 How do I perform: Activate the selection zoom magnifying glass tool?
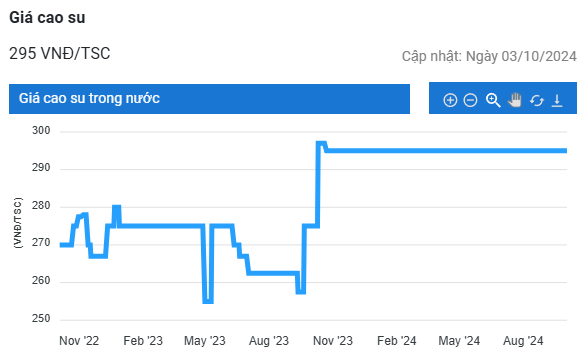[x=493, y=100]
